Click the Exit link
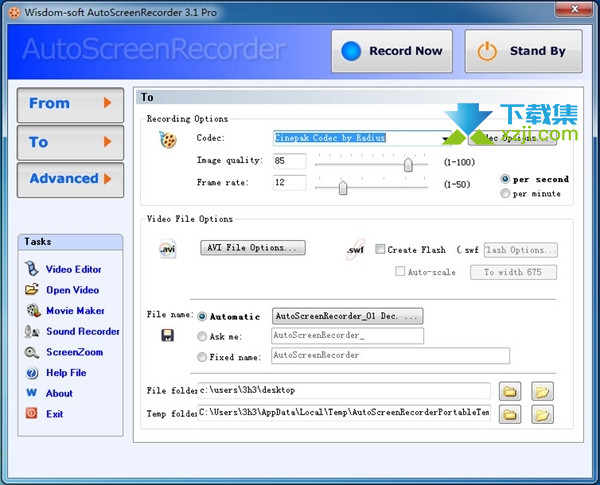The image size is (600, 485). click(55, 414)
